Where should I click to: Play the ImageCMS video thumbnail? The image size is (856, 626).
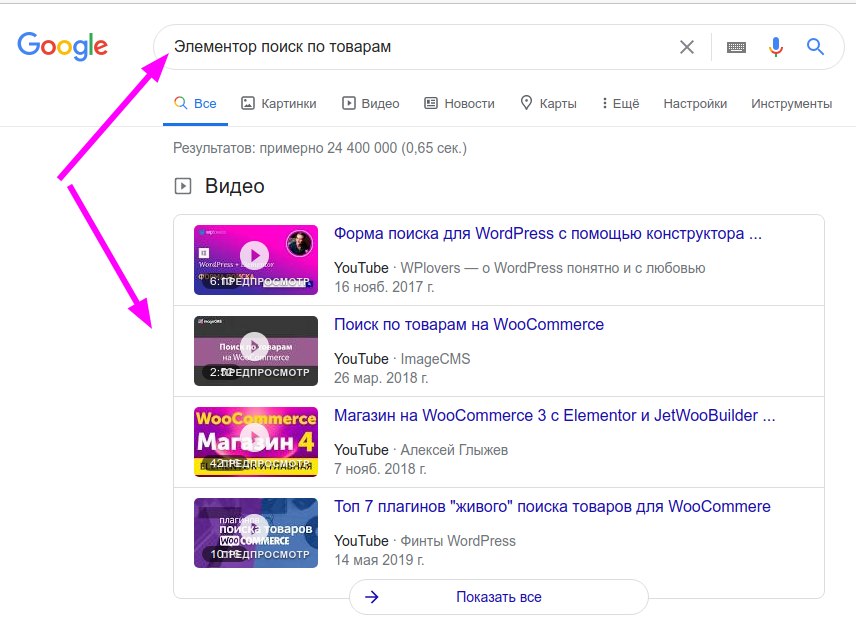(255, 351)
